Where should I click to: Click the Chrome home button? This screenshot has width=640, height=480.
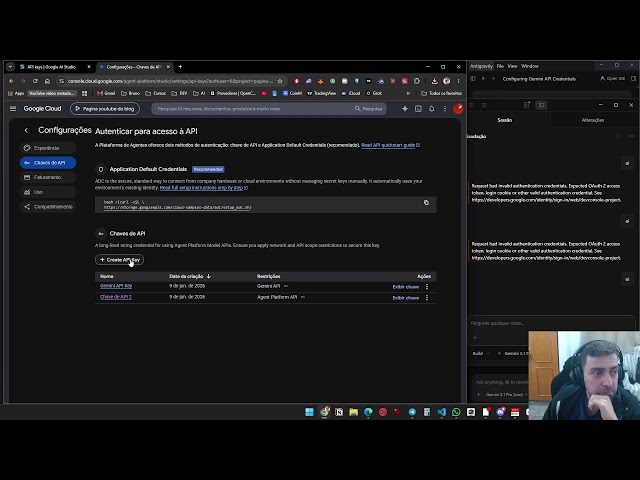[47, 81]
